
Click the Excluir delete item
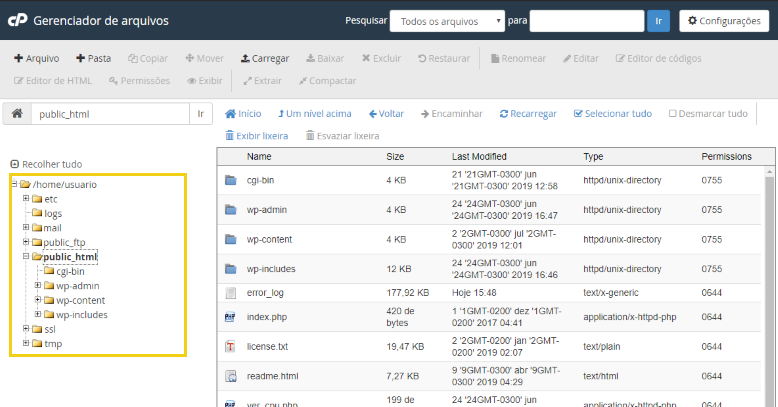coord(381,58)
